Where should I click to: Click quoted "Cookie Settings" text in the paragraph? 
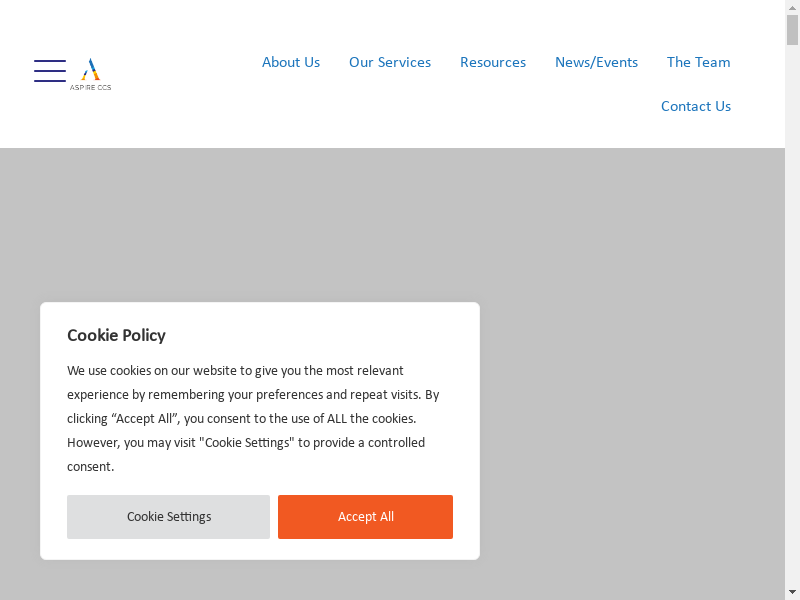click(246, 443)
